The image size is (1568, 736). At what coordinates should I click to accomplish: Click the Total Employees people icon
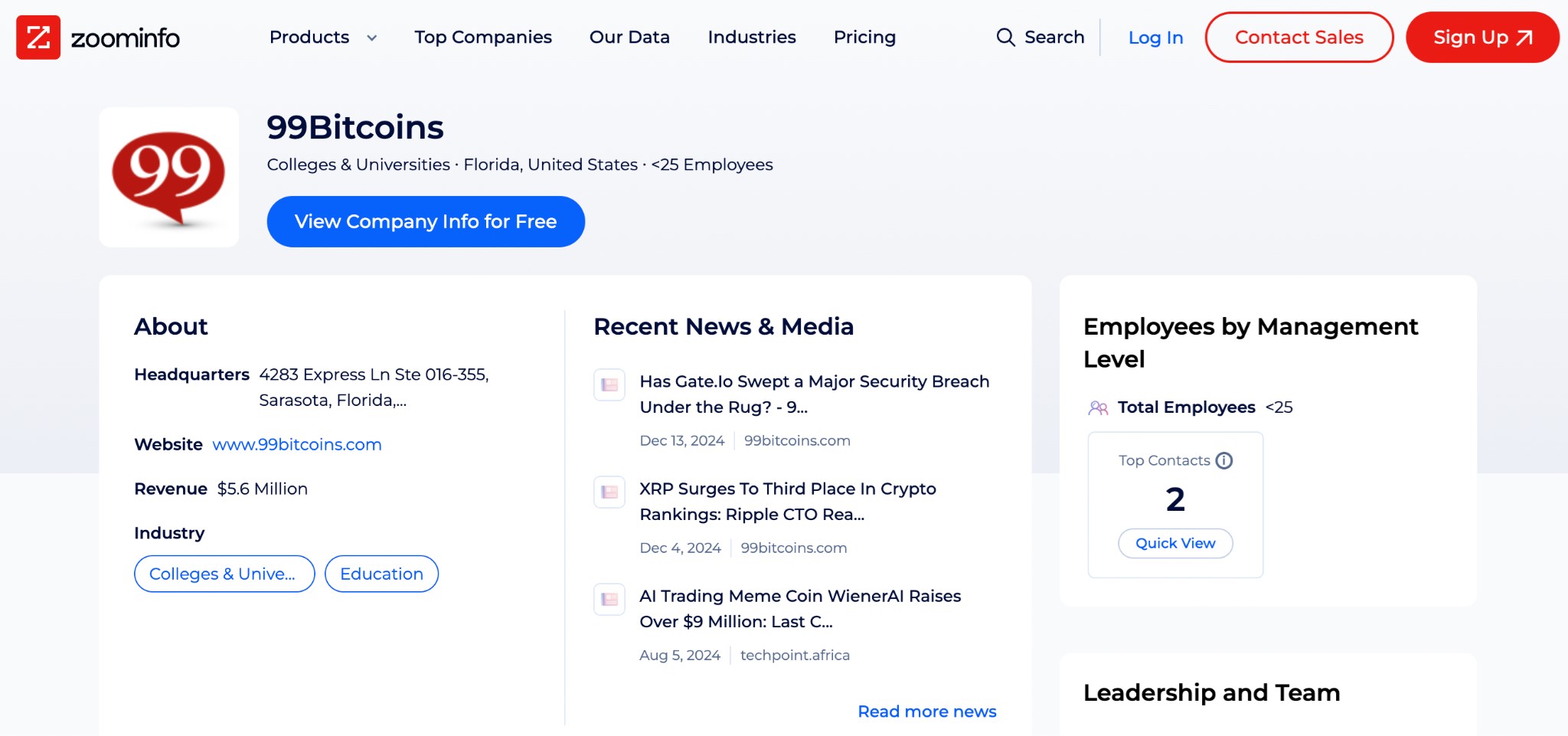click(1098, 407)
